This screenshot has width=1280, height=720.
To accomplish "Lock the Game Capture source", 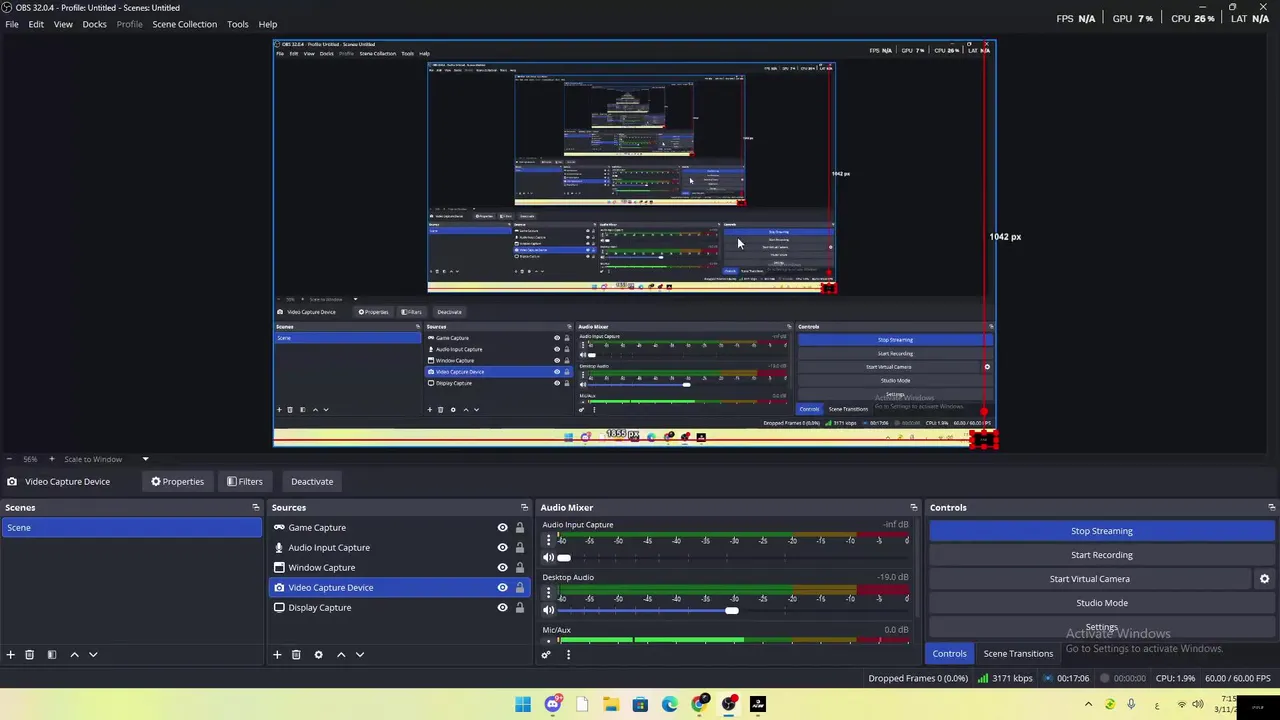I will (519, 528).
